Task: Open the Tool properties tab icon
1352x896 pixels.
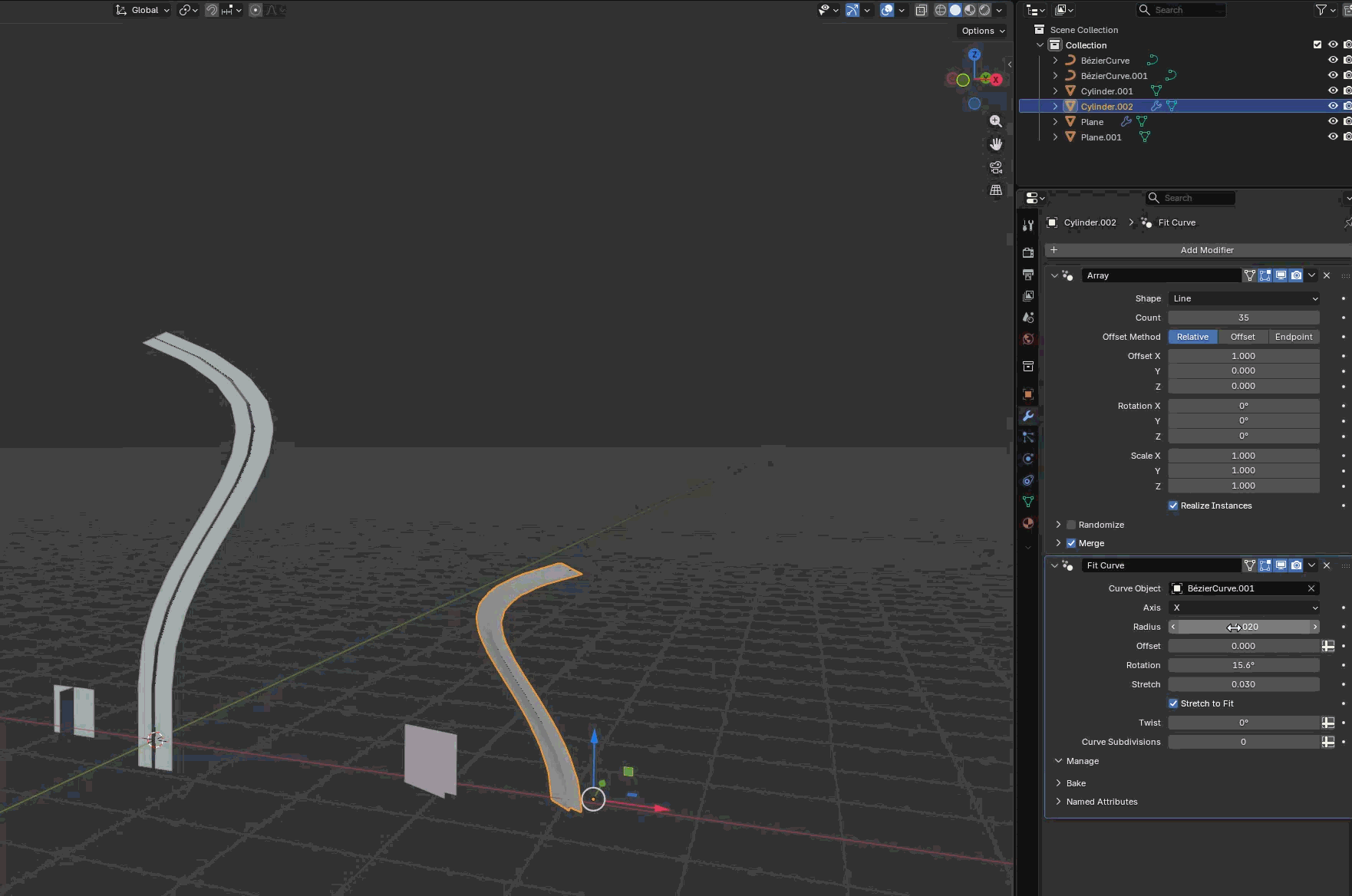Action: tap(1028, 226)
